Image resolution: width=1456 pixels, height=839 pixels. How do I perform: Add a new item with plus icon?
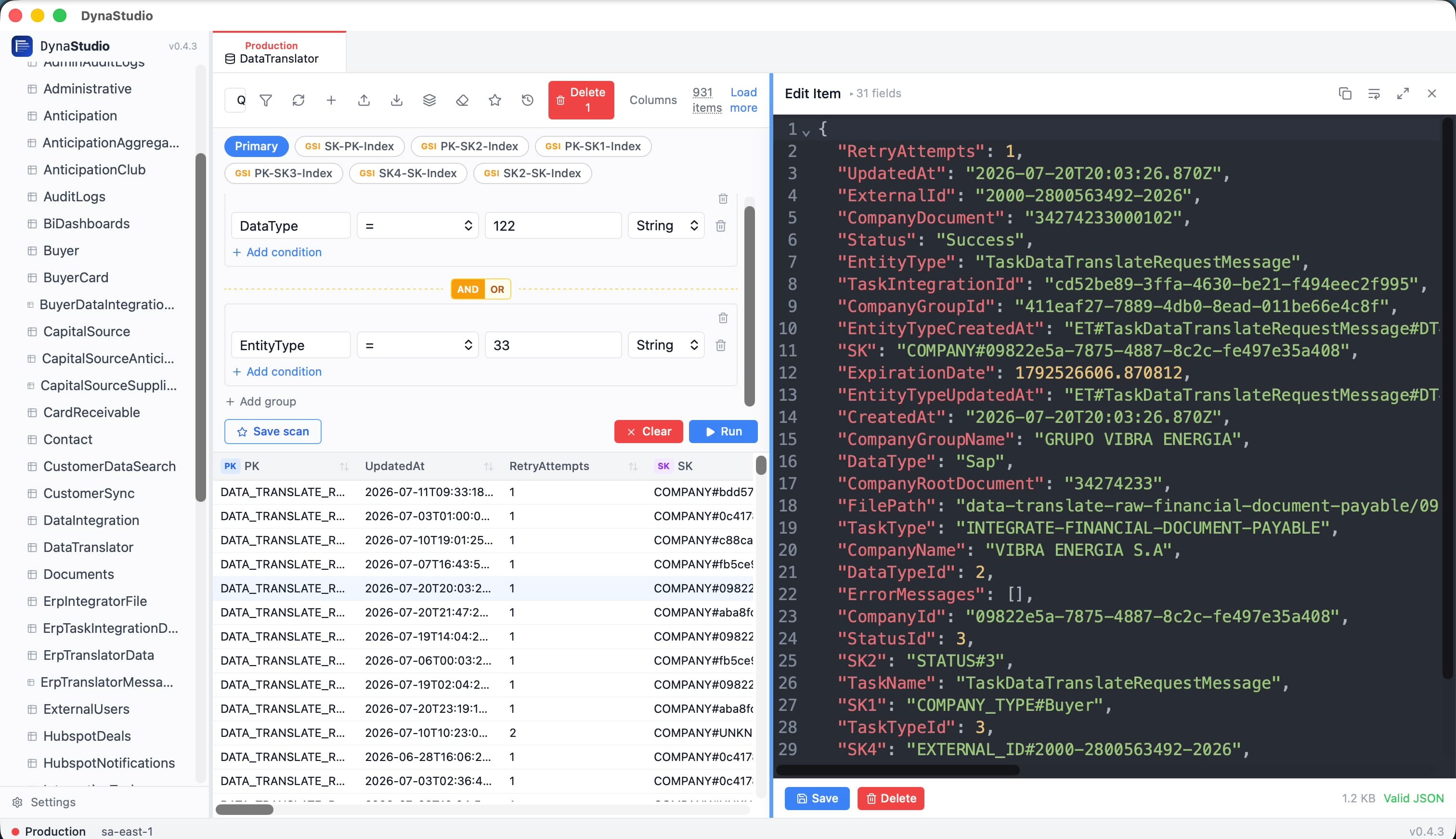click(331, 100)
